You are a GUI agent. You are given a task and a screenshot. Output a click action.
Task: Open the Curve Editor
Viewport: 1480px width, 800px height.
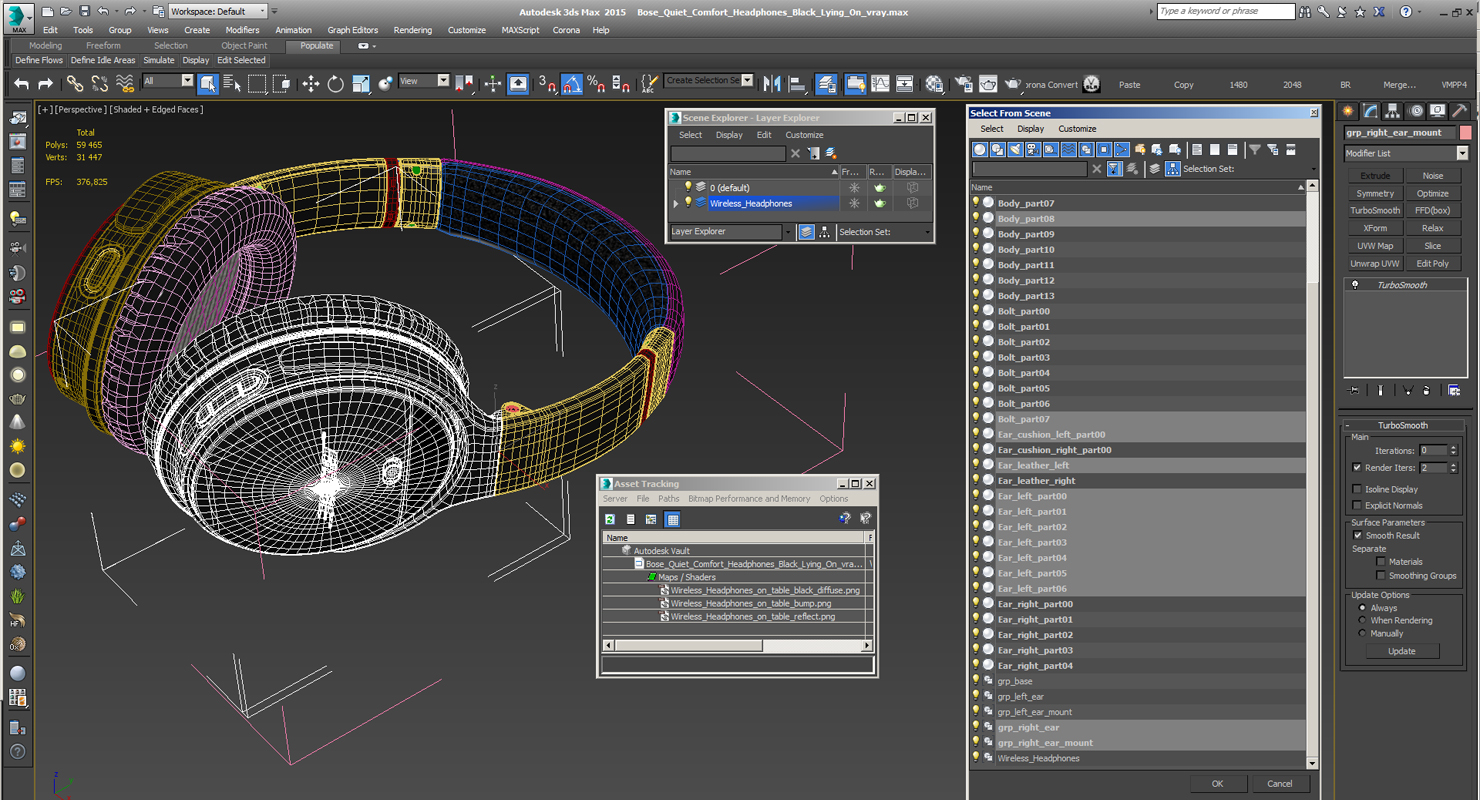coord(880,84)
